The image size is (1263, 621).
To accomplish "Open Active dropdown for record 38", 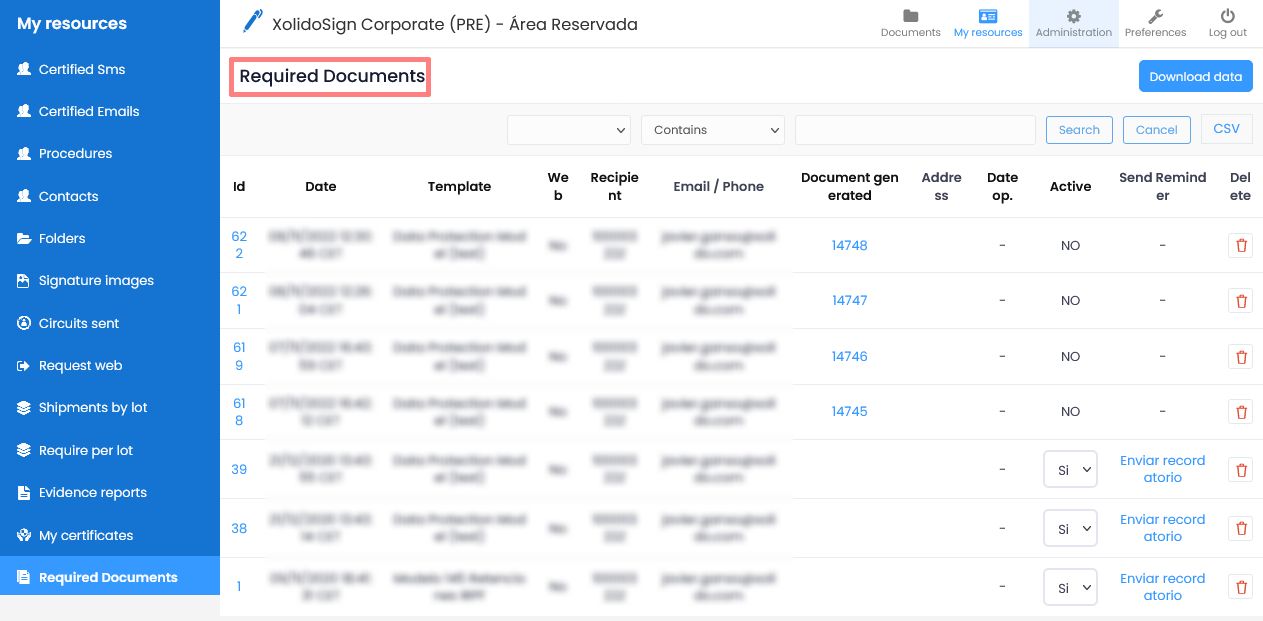I will [1069, 529].
